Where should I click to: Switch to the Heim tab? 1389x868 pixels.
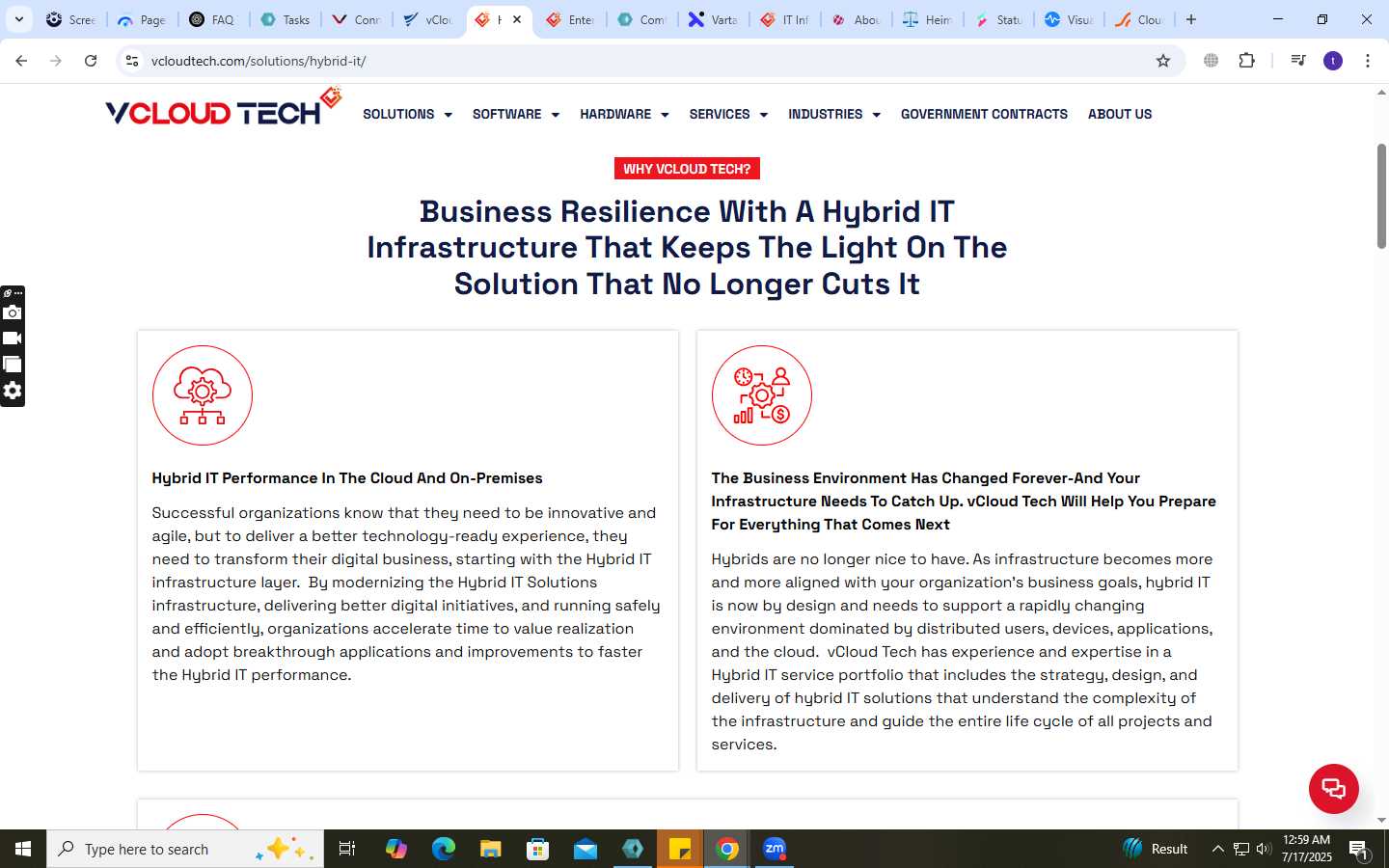point(927,19)
